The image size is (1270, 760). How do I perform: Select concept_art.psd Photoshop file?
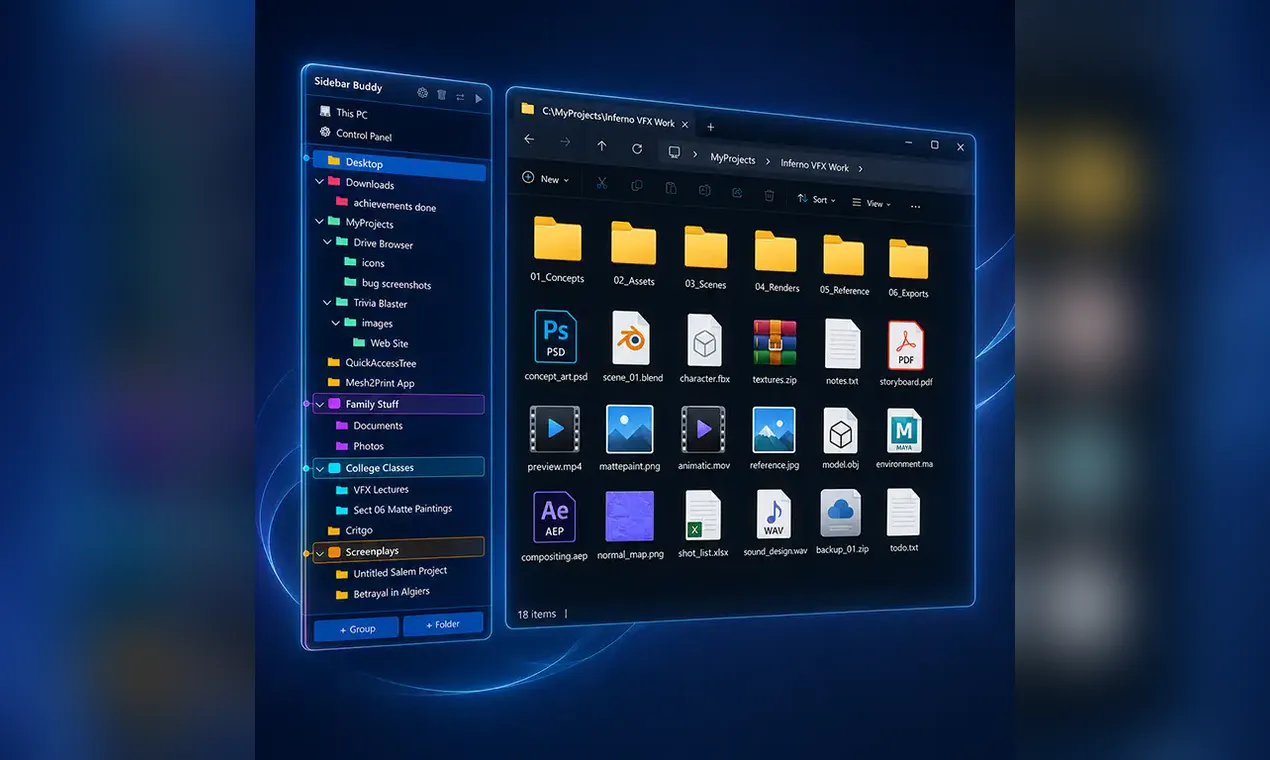tap(556, 346)
